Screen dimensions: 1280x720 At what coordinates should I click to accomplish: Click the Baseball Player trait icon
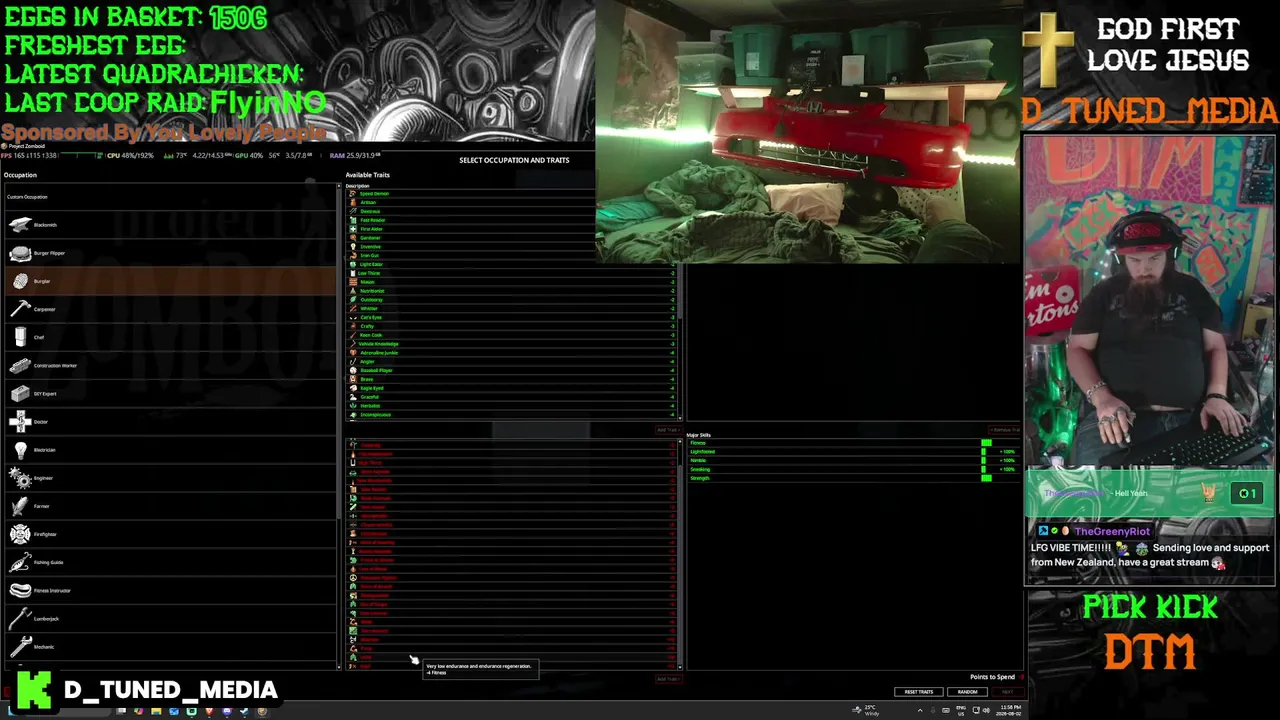click(x=353, y=370)
